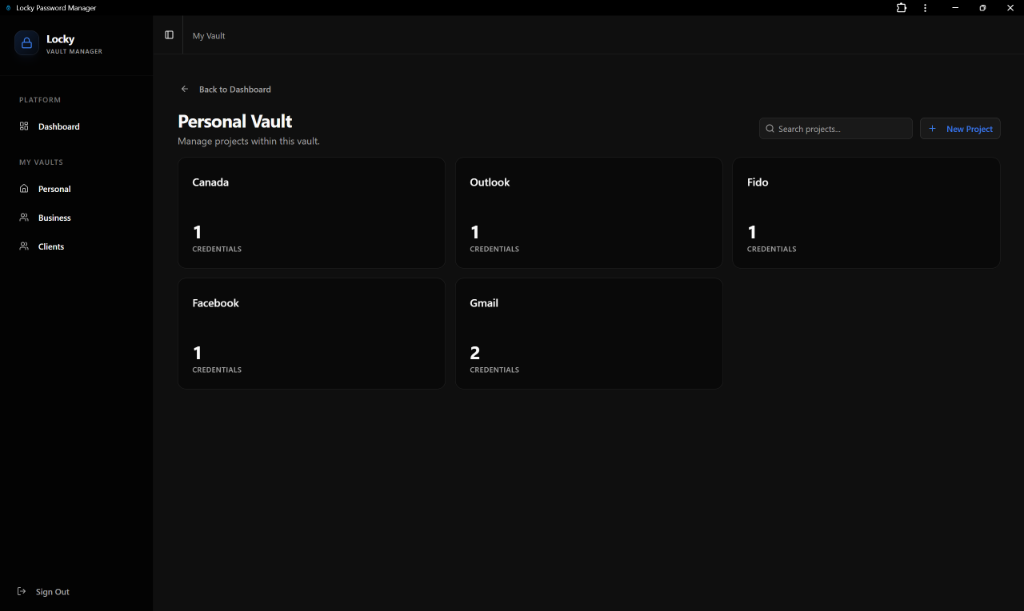Click the plus icon on New Project button

pos(932,128)
